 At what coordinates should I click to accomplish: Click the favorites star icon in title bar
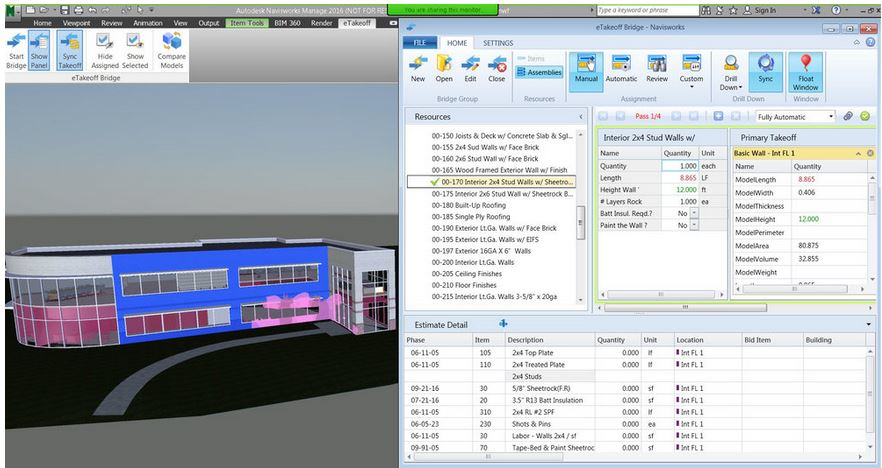click(734, 10)
